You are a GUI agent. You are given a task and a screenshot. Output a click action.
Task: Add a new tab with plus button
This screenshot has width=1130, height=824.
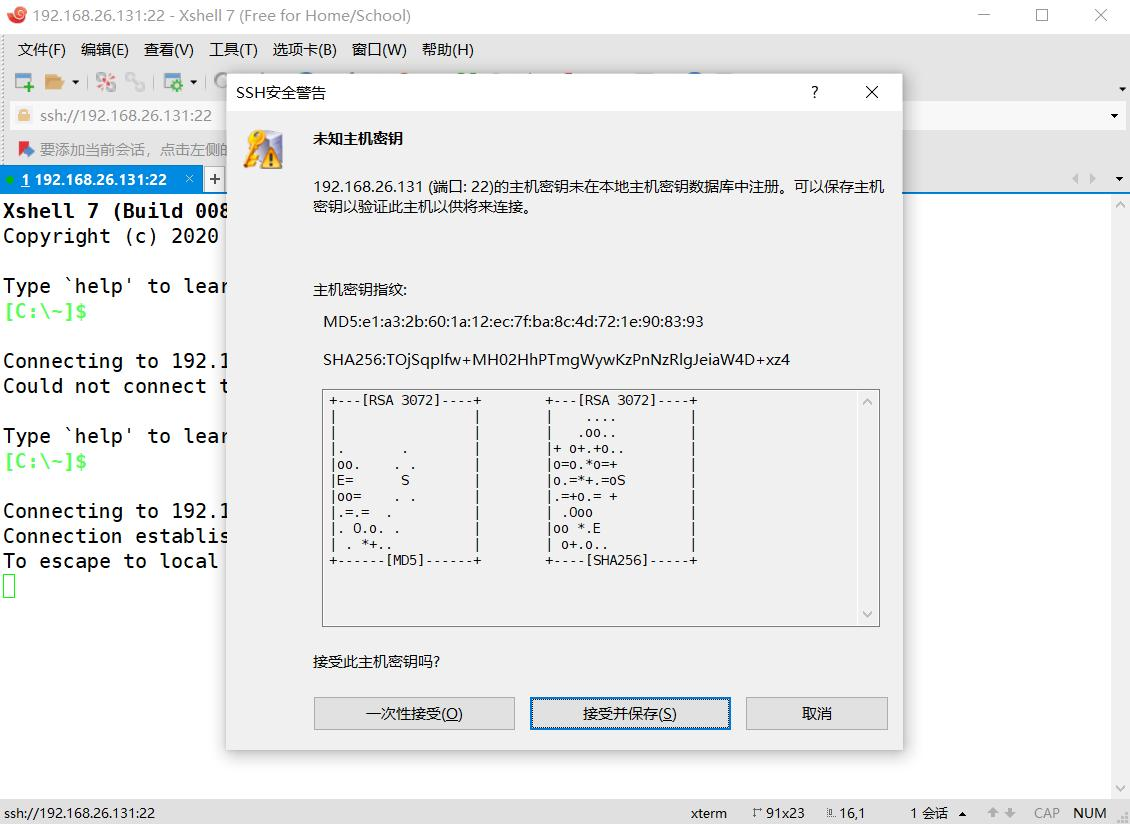pos(215,179)
